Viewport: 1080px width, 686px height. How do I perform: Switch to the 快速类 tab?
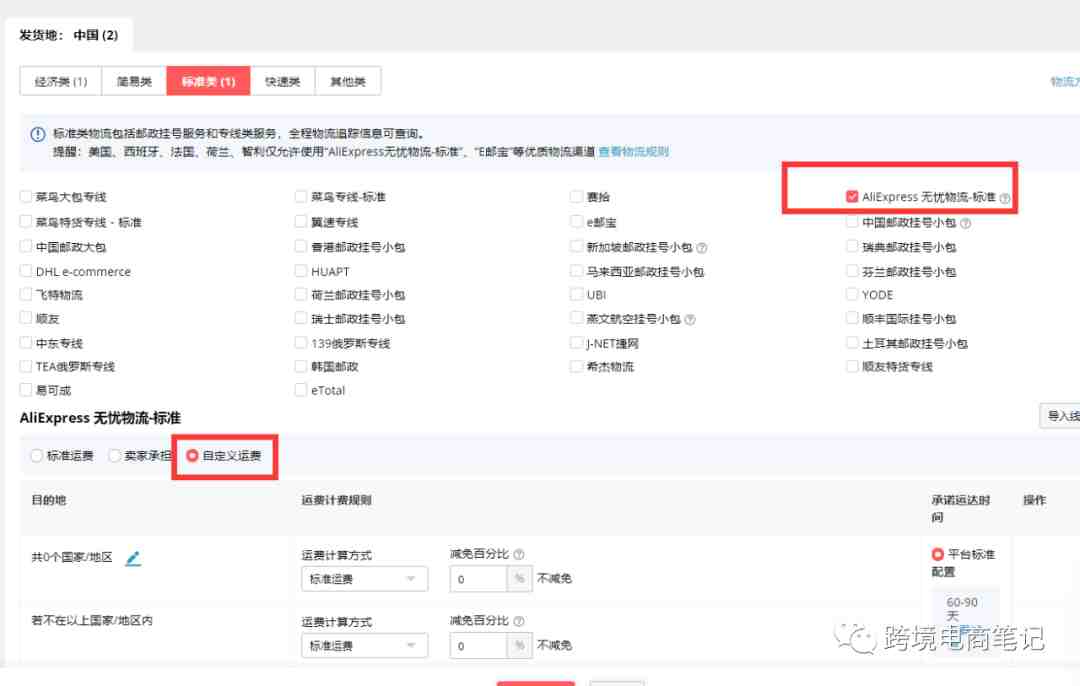point(283,81)
